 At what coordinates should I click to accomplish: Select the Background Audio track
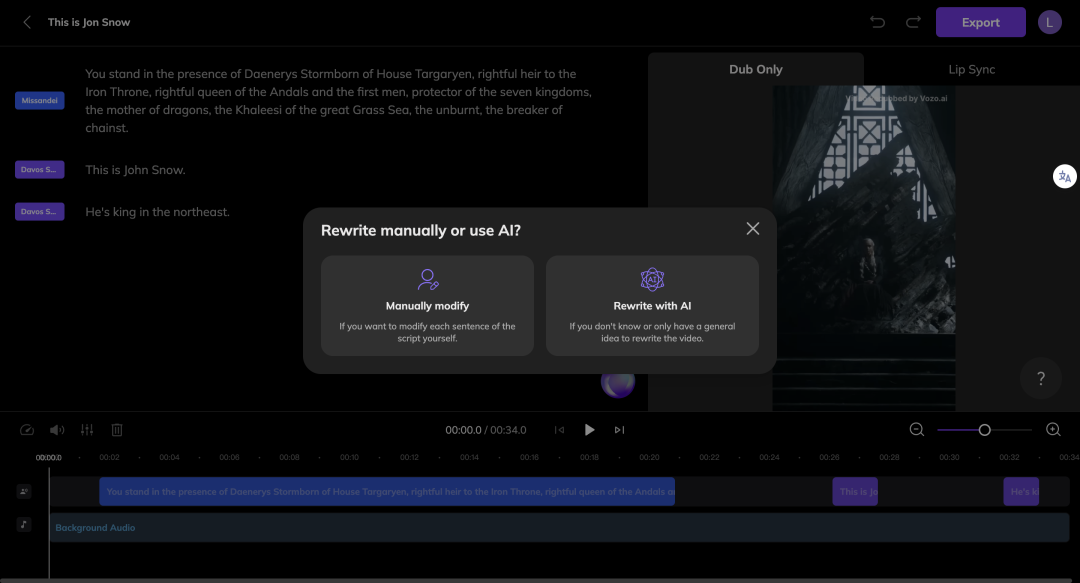click(559, 527)
